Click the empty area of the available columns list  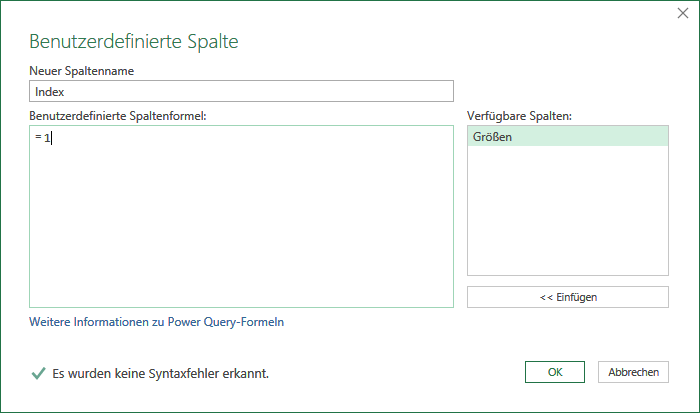(567, 210)
